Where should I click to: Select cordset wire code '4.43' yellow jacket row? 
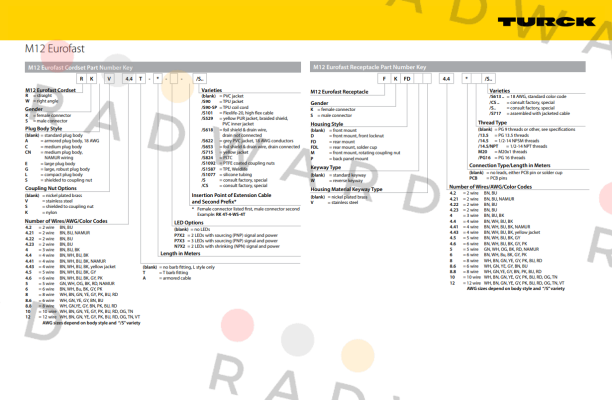pos(70,267)
